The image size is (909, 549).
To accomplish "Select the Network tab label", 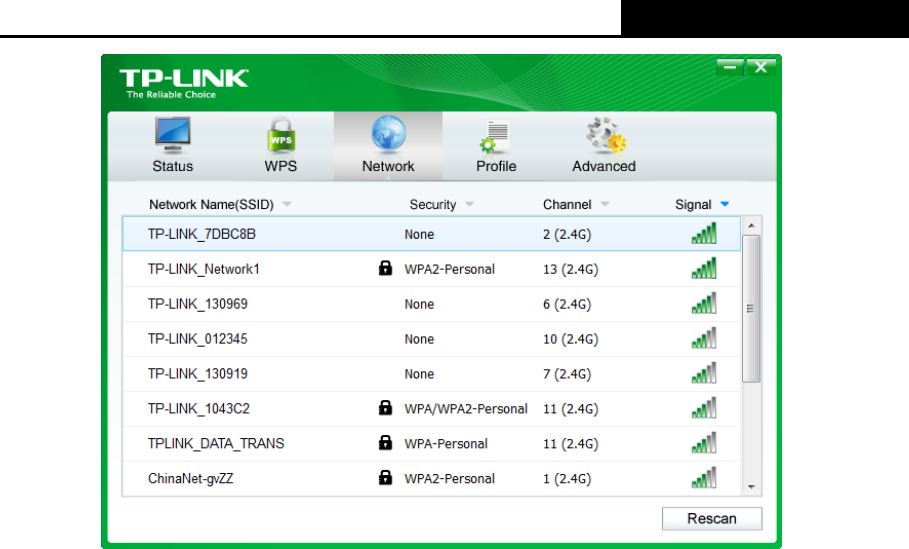I will [388, 166].
